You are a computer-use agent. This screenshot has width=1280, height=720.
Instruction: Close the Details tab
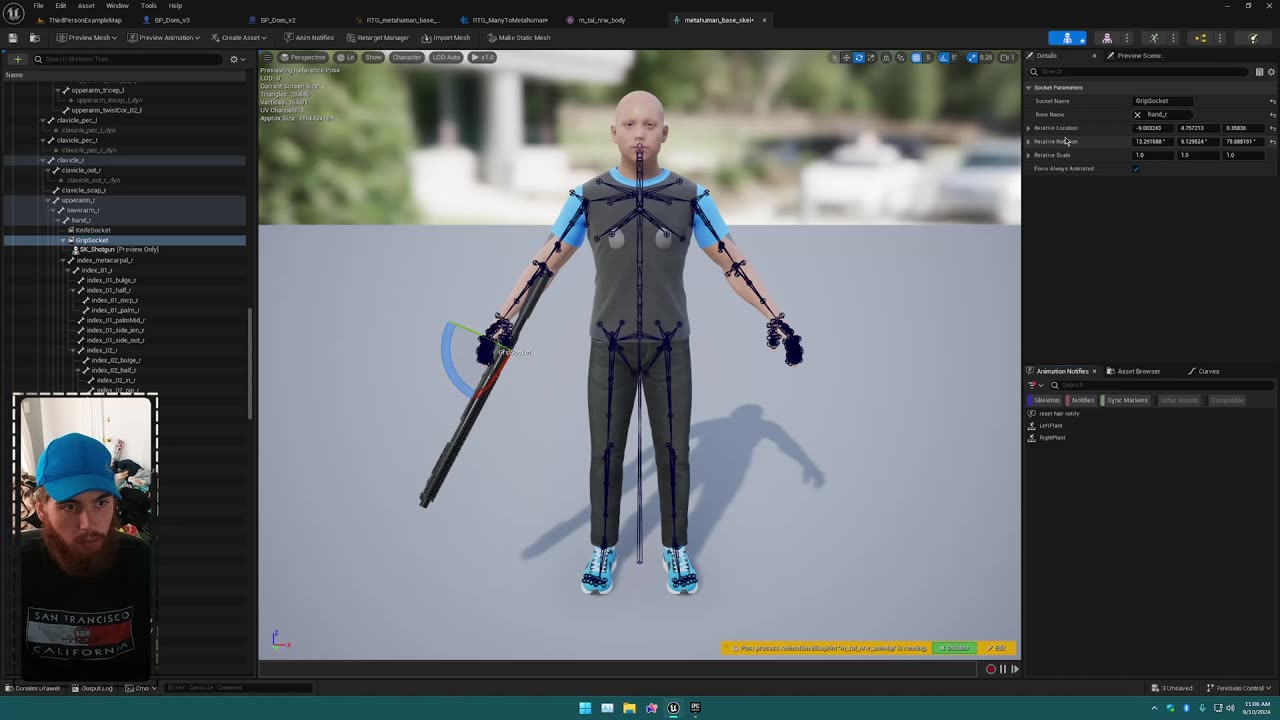click(x=1093, y=56)
